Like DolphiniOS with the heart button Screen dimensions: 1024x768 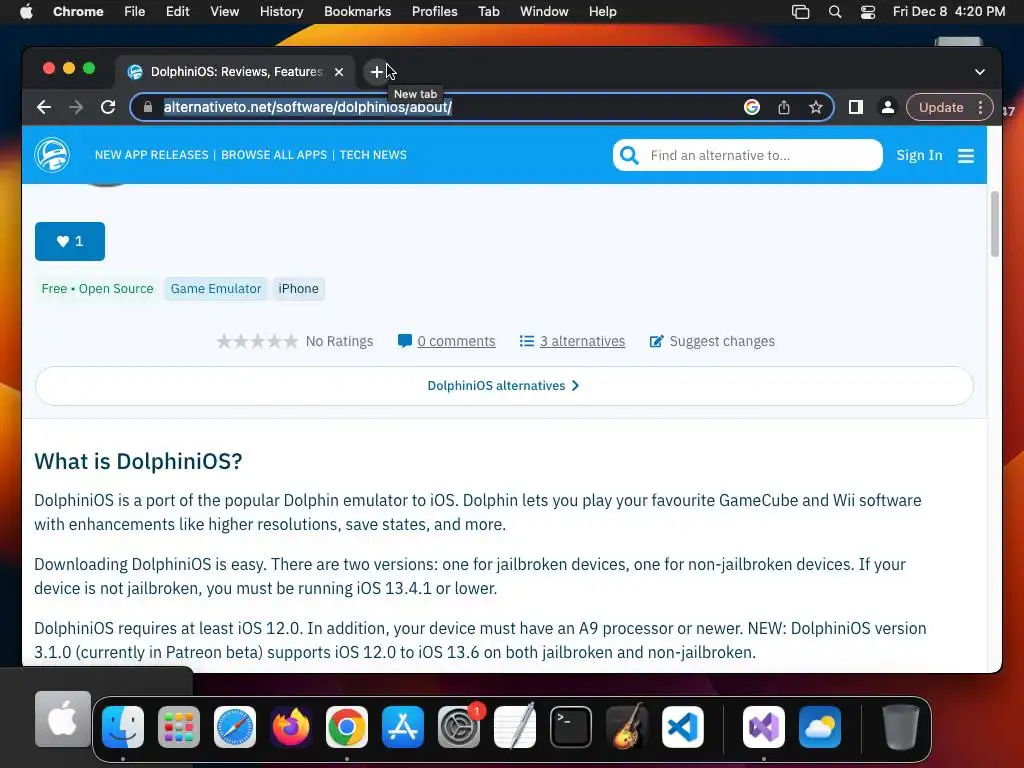[70, 242]
